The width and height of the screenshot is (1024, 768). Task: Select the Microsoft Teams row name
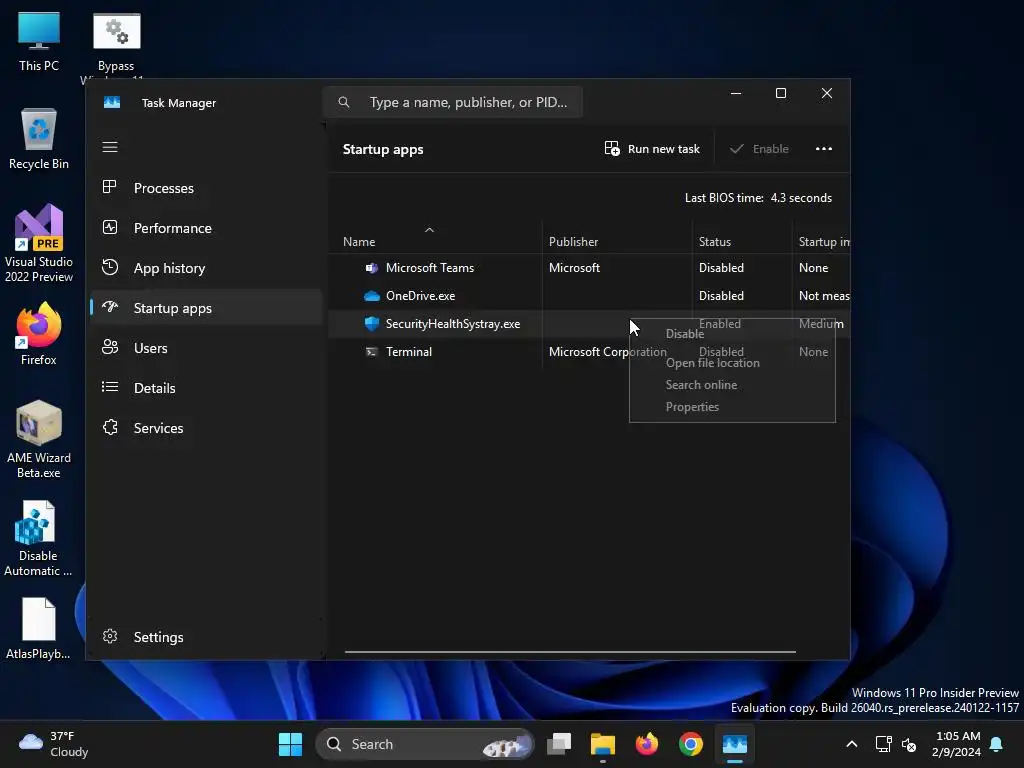point(430,268)
